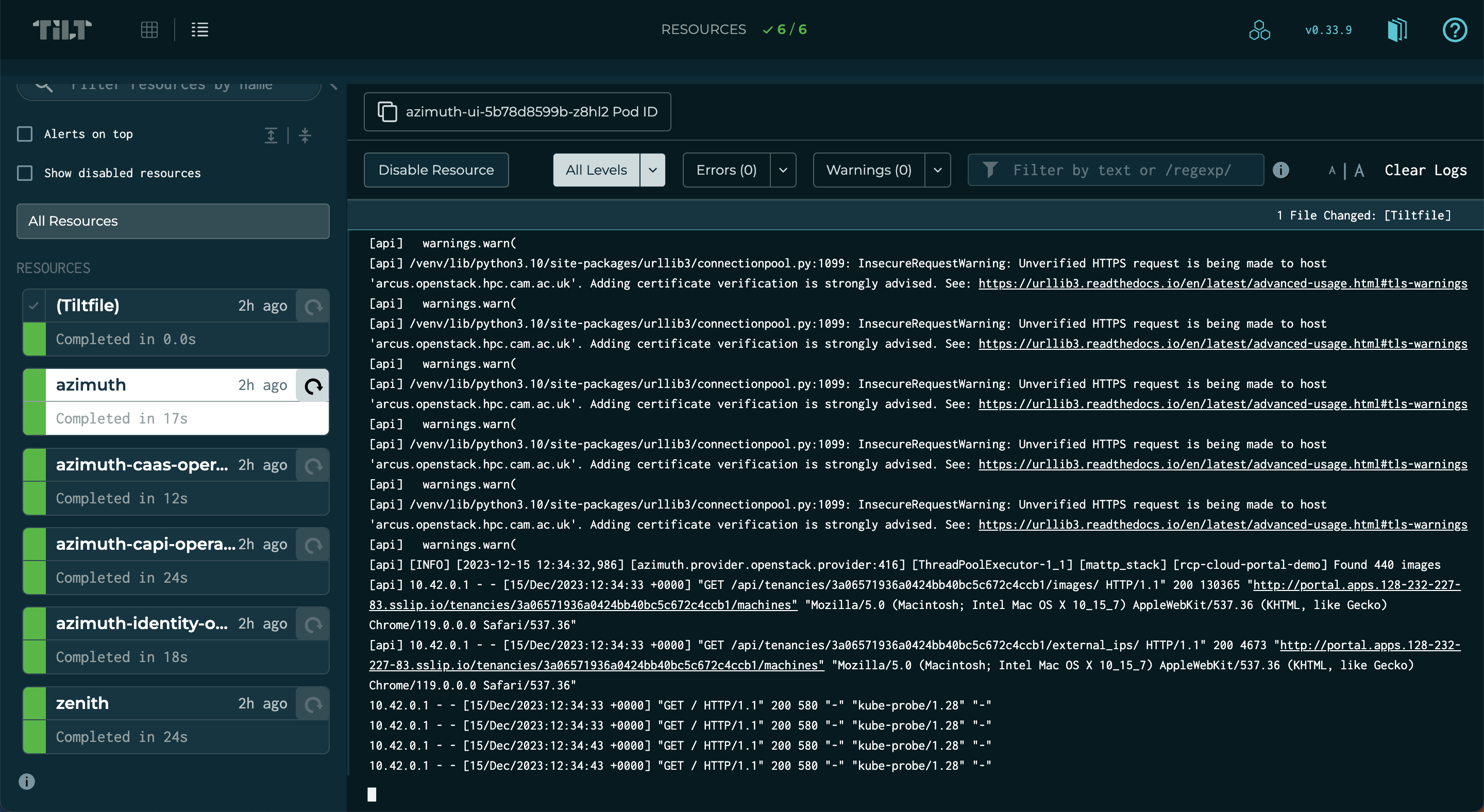
Task: Click the Tilt logo
Action: click(x=62, y=29)
